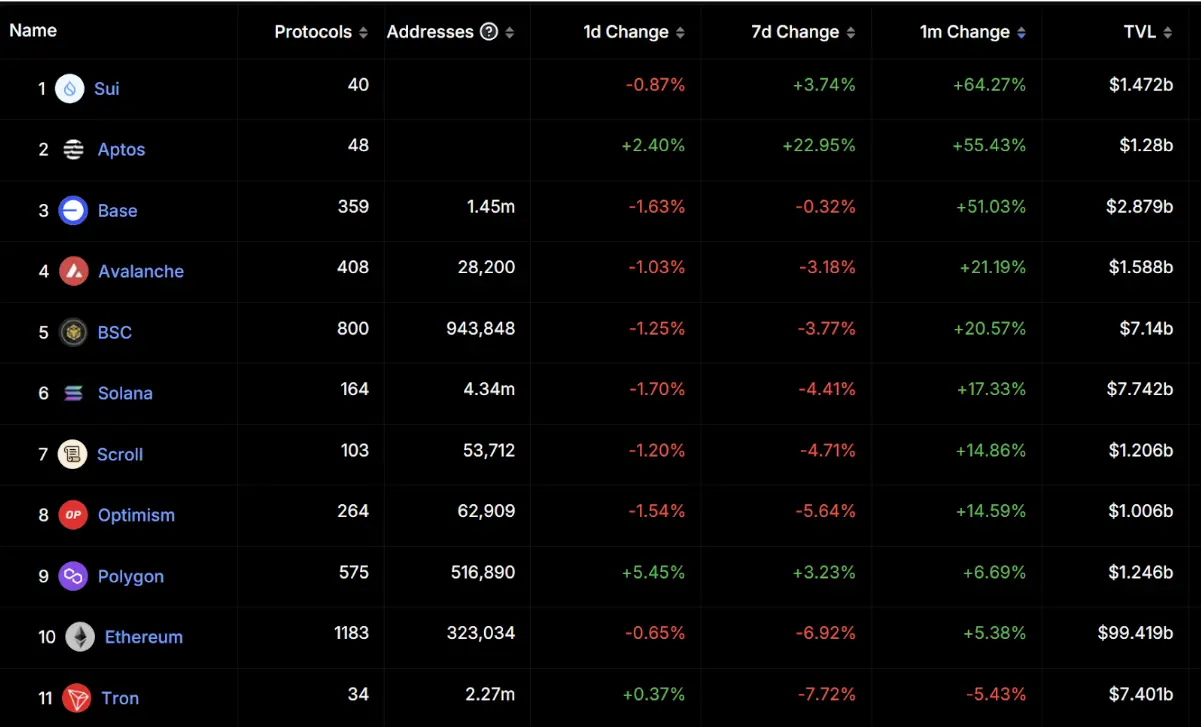Screen dimensions: 1201x727
Task: Click the Polygon chain logo icon
Action: 73,576
